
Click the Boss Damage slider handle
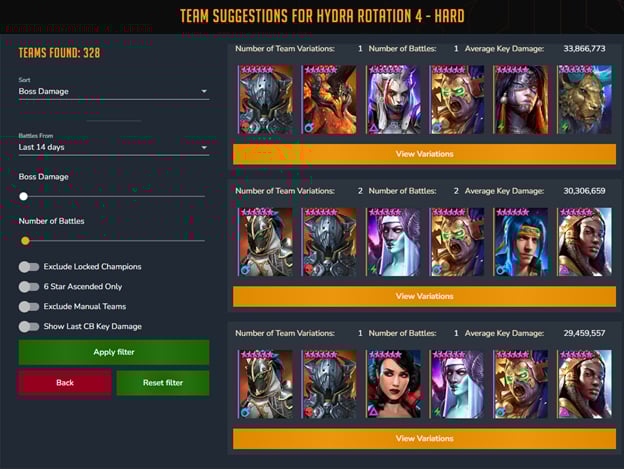[23, 196]
